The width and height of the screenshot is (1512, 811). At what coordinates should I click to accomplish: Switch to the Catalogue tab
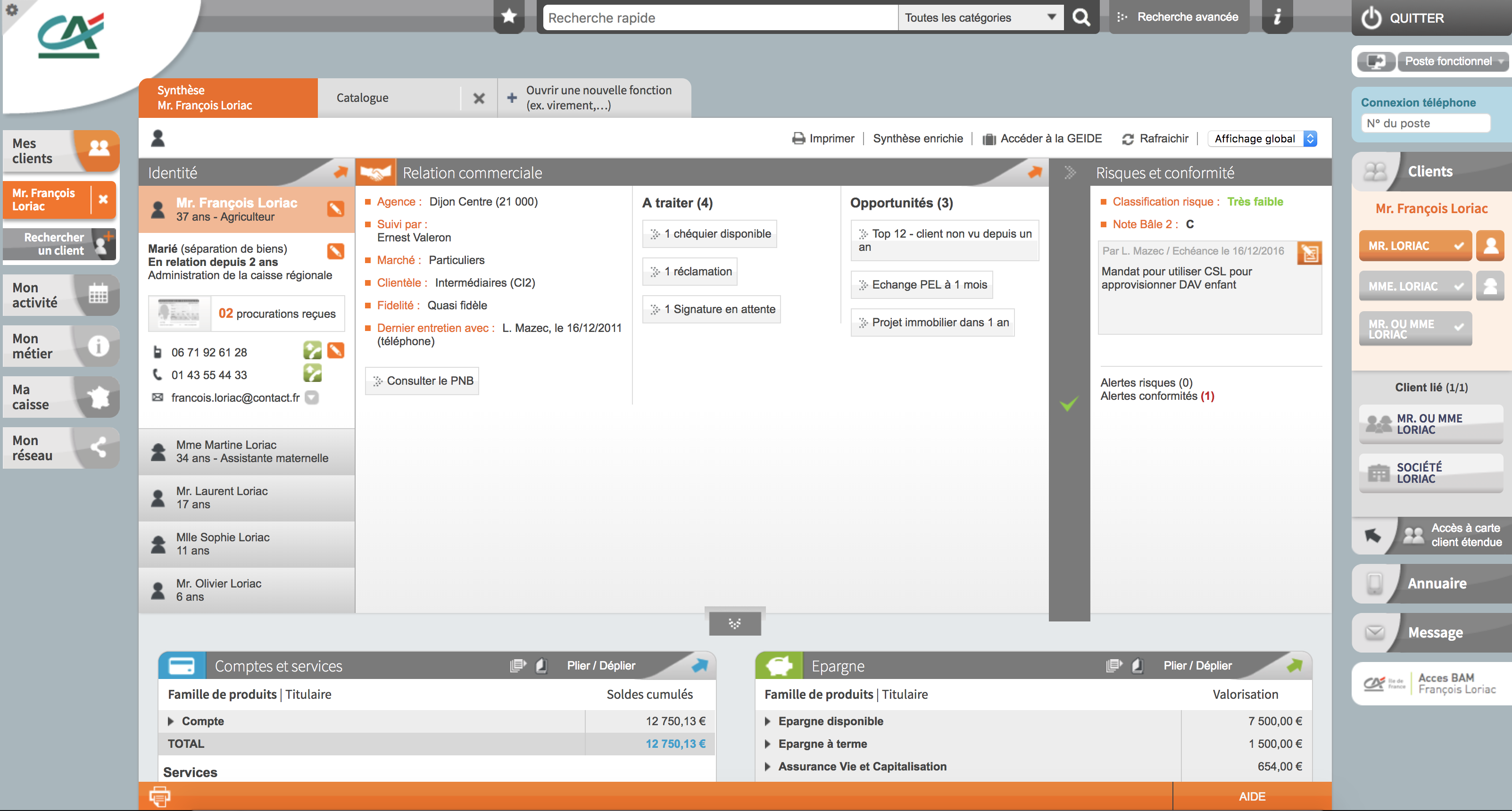(362, 98)
